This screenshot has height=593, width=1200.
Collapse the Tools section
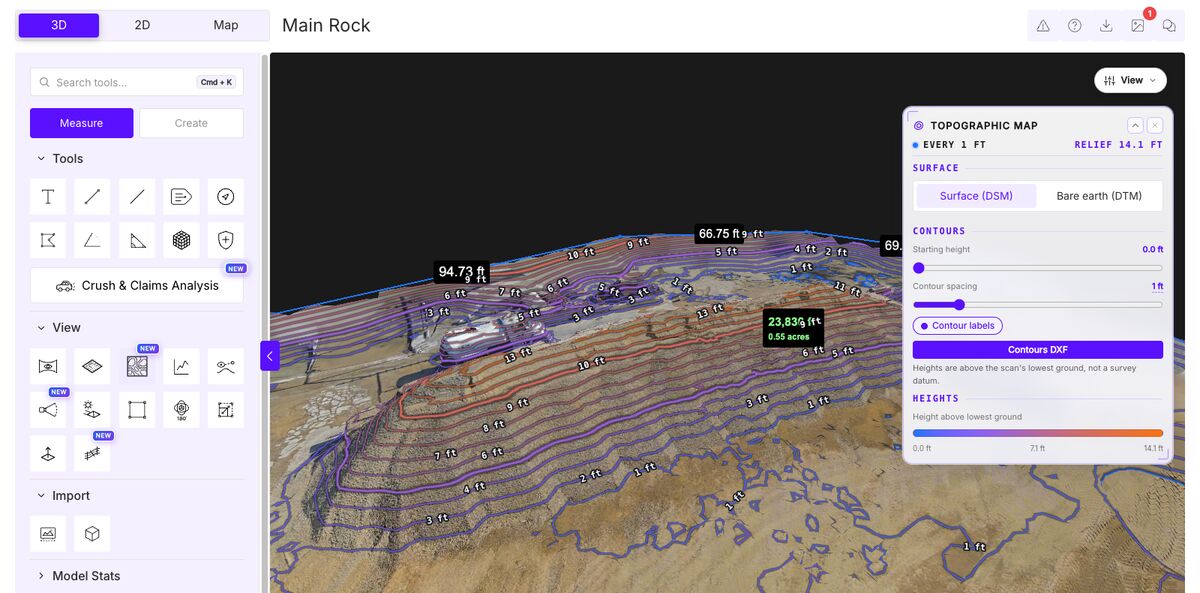60,159
